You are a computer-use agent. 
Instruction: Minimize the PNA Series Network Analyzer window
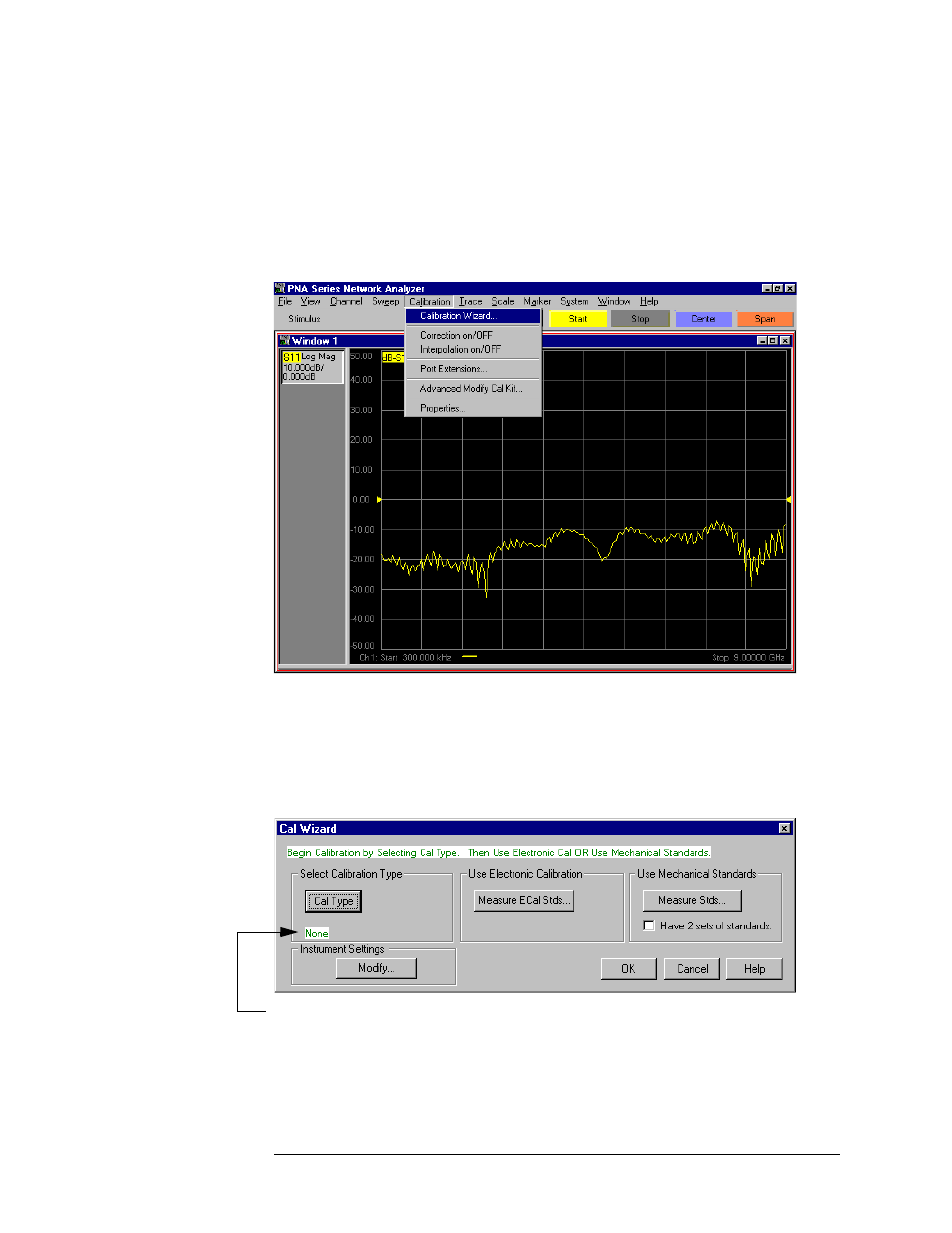pyautogui.click(x=767, y=288)
